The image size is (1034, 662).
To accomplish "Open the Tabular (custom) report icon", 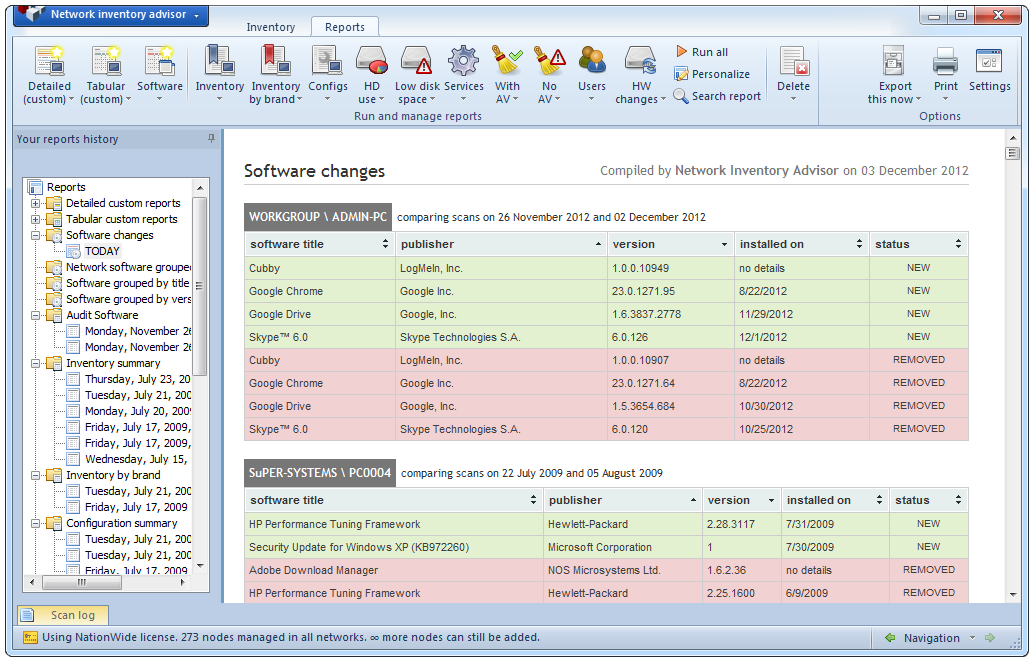I will point(106,61).
